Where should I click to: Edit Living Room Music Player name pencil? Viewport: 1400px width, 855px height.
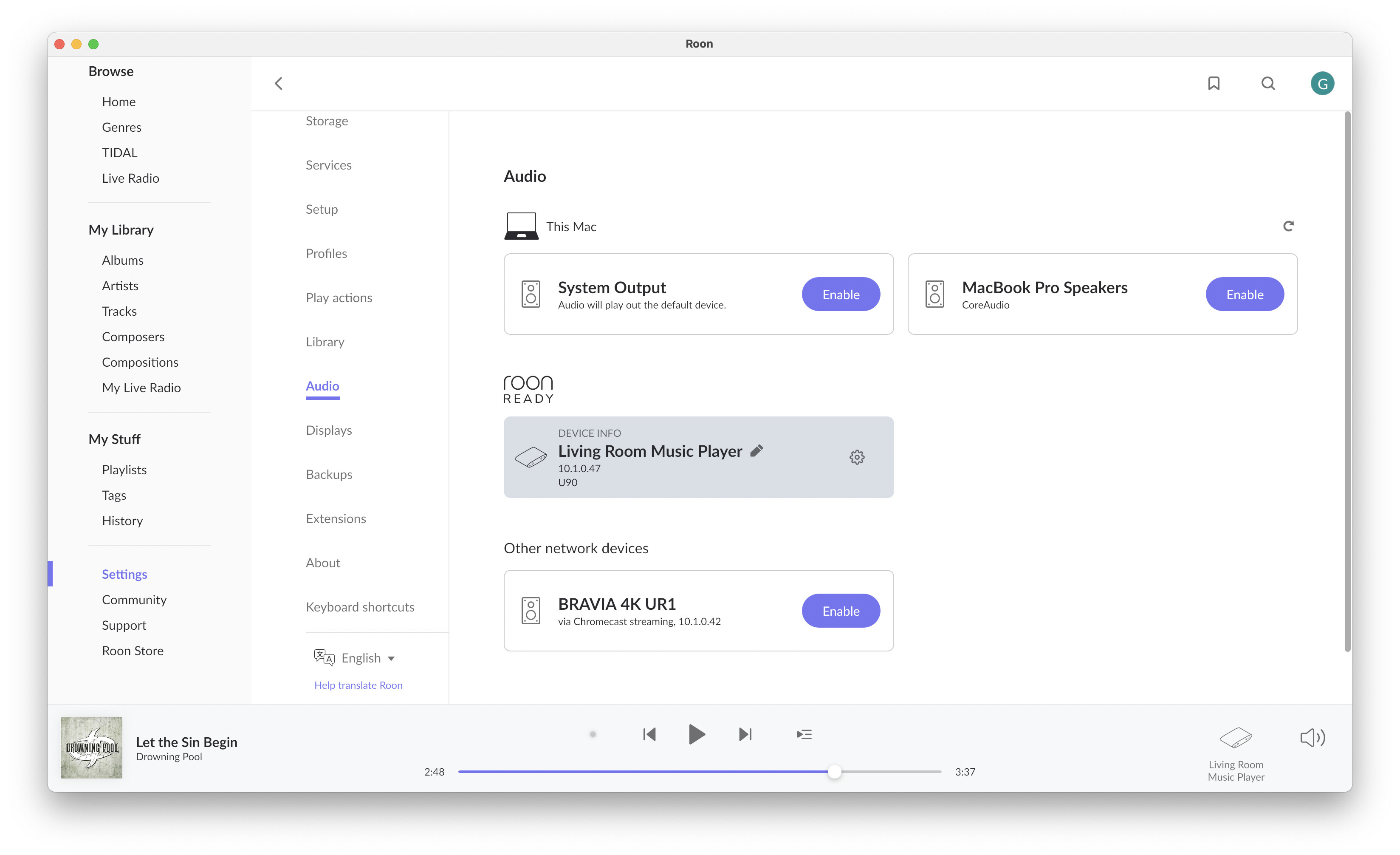[757, 450]
